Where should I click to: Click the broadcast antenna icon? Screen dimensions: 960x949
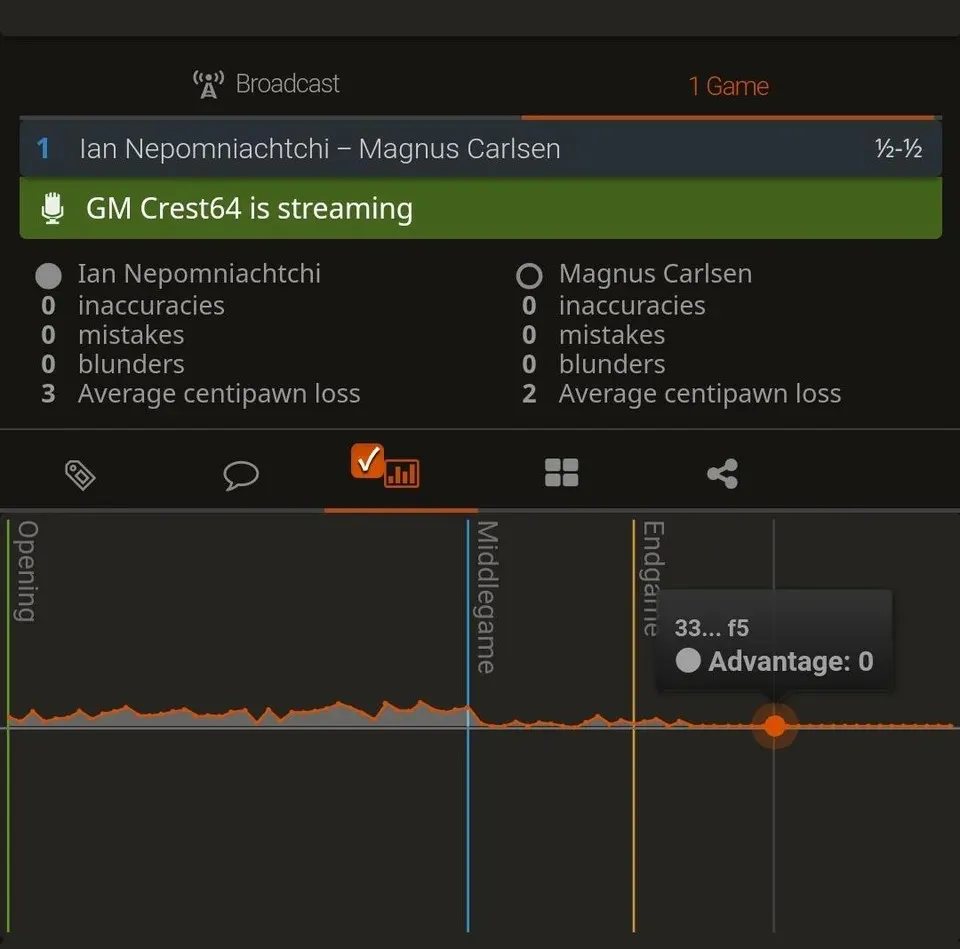pyautogui.click(x=208, y=84)
